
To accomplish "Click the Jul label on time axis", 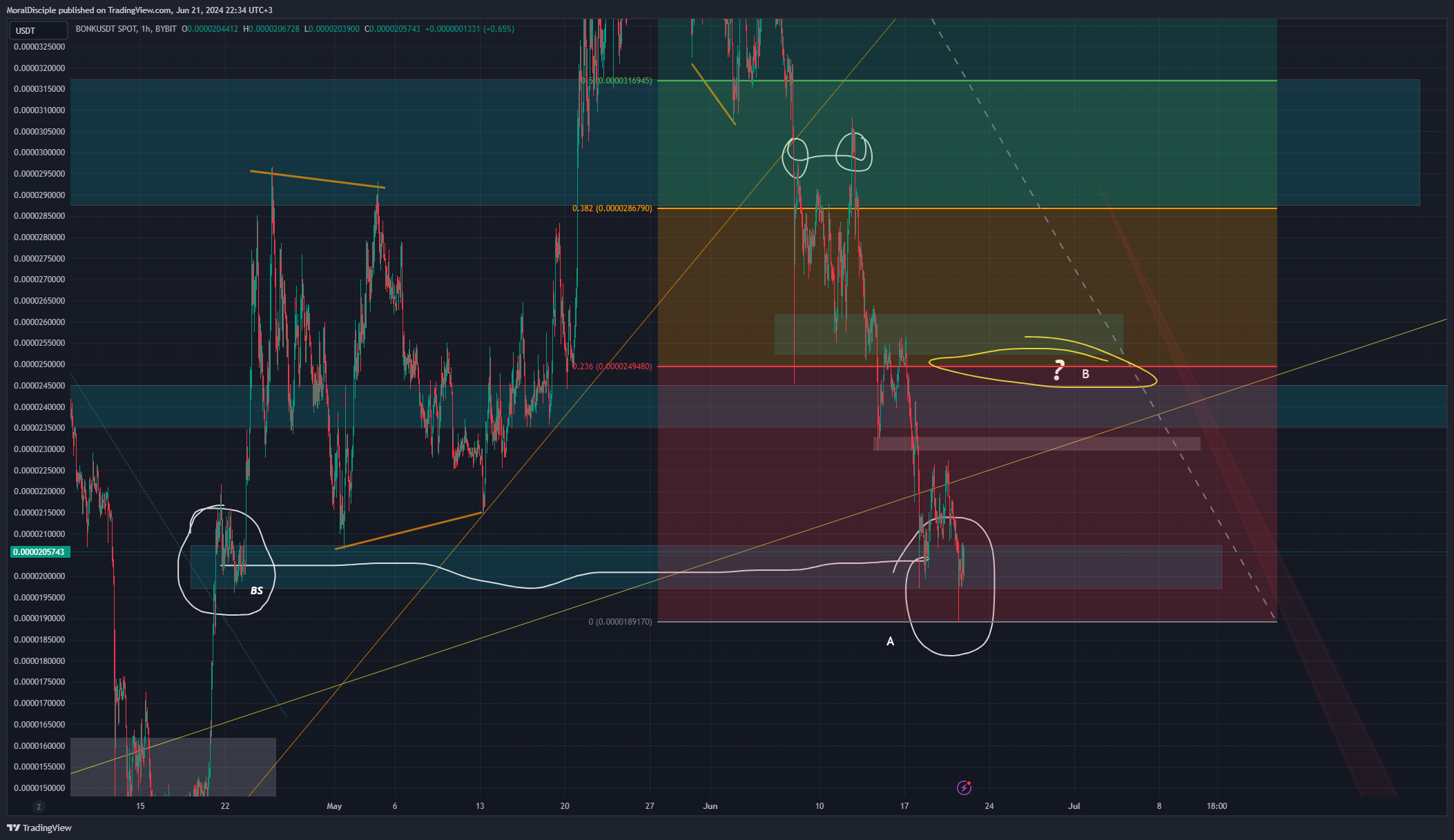I will [x=1074, y=806].
